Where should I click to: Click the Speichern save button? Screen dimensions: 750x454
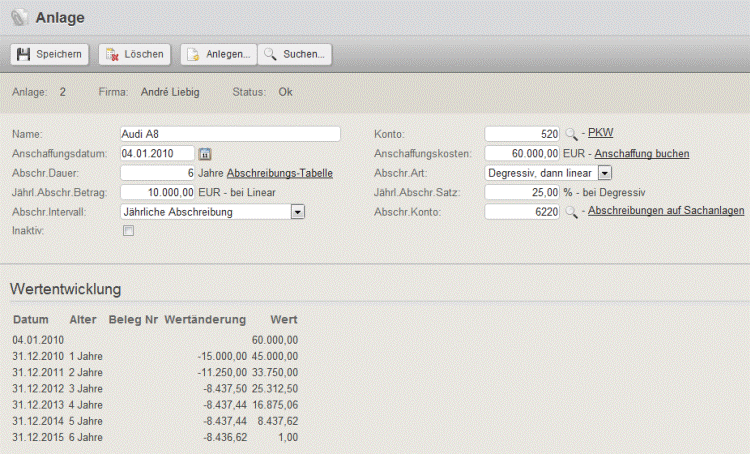pos(49,54)
